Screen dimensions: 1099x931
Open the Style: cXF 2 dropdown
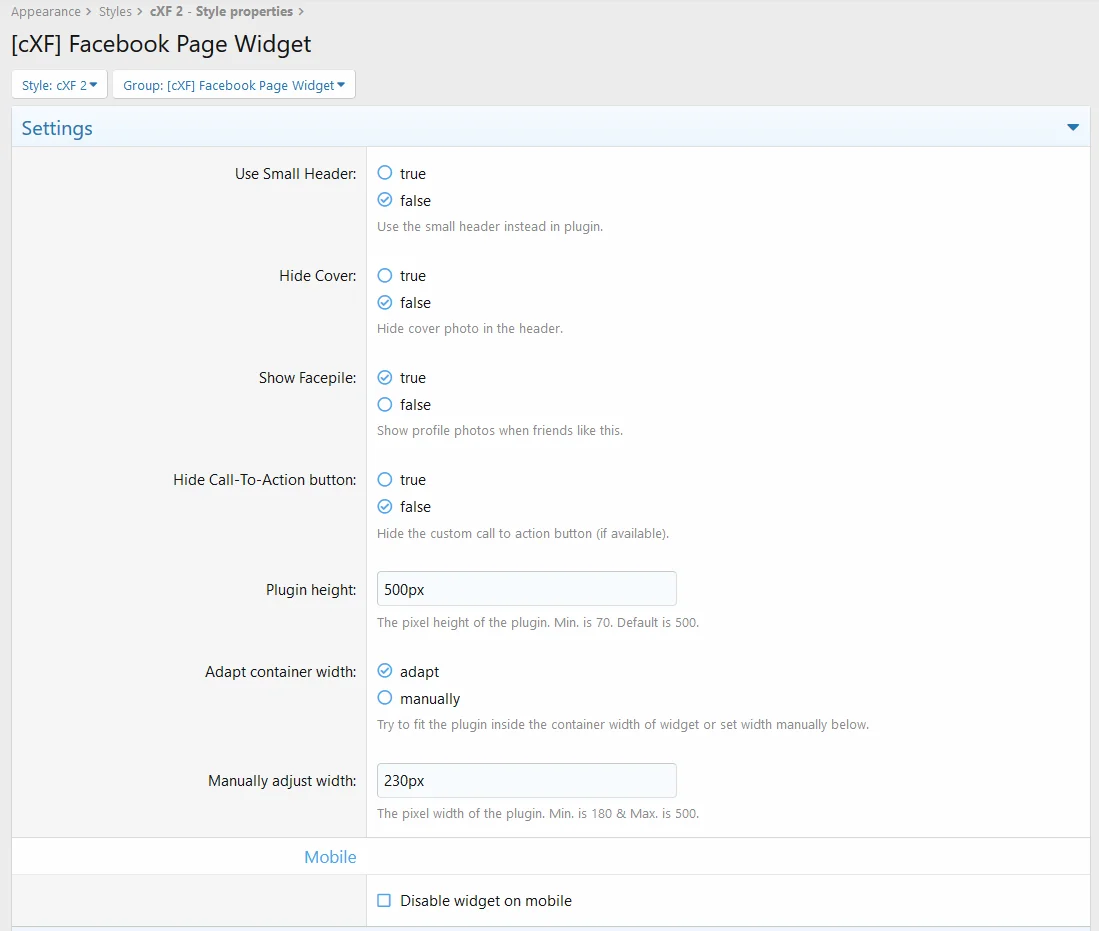tap(59, 85)
